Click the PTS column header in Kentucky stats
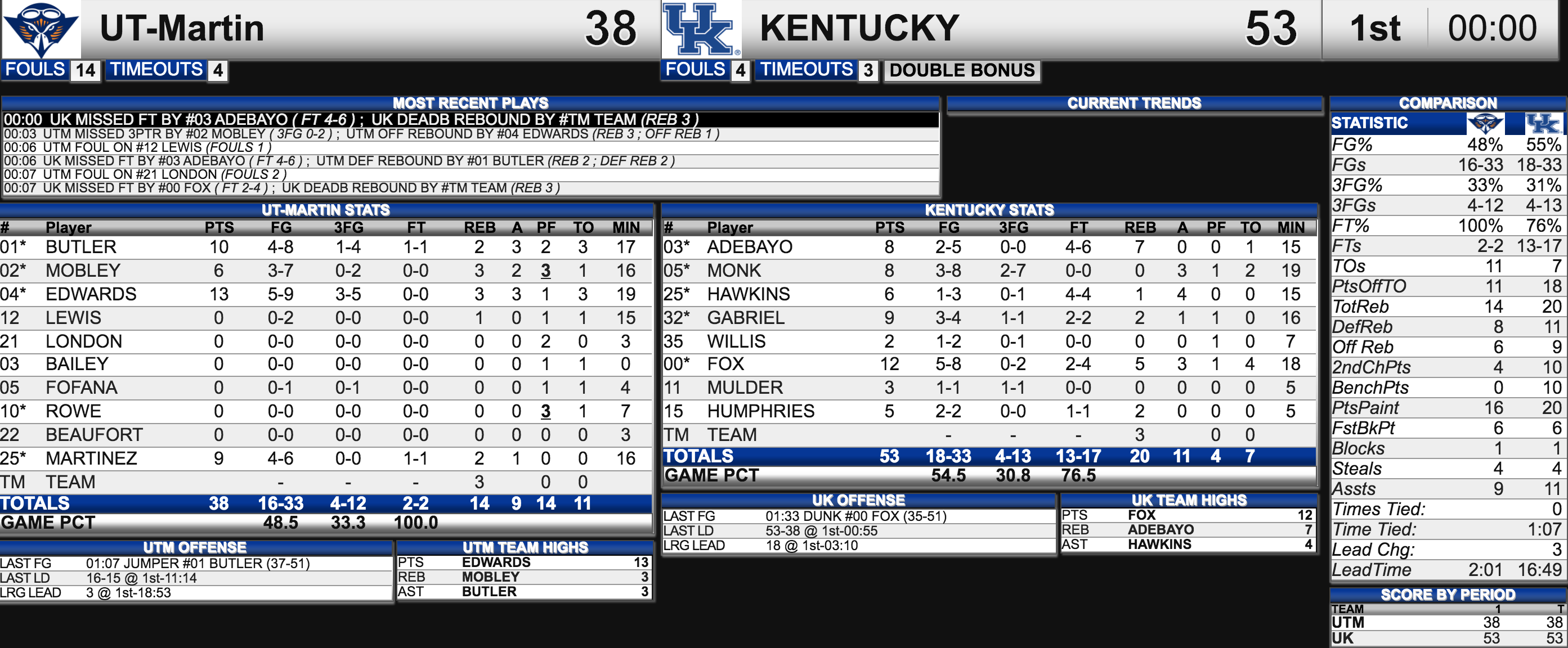This screenshot has width=1568, height=648. (x=889, y=228)
